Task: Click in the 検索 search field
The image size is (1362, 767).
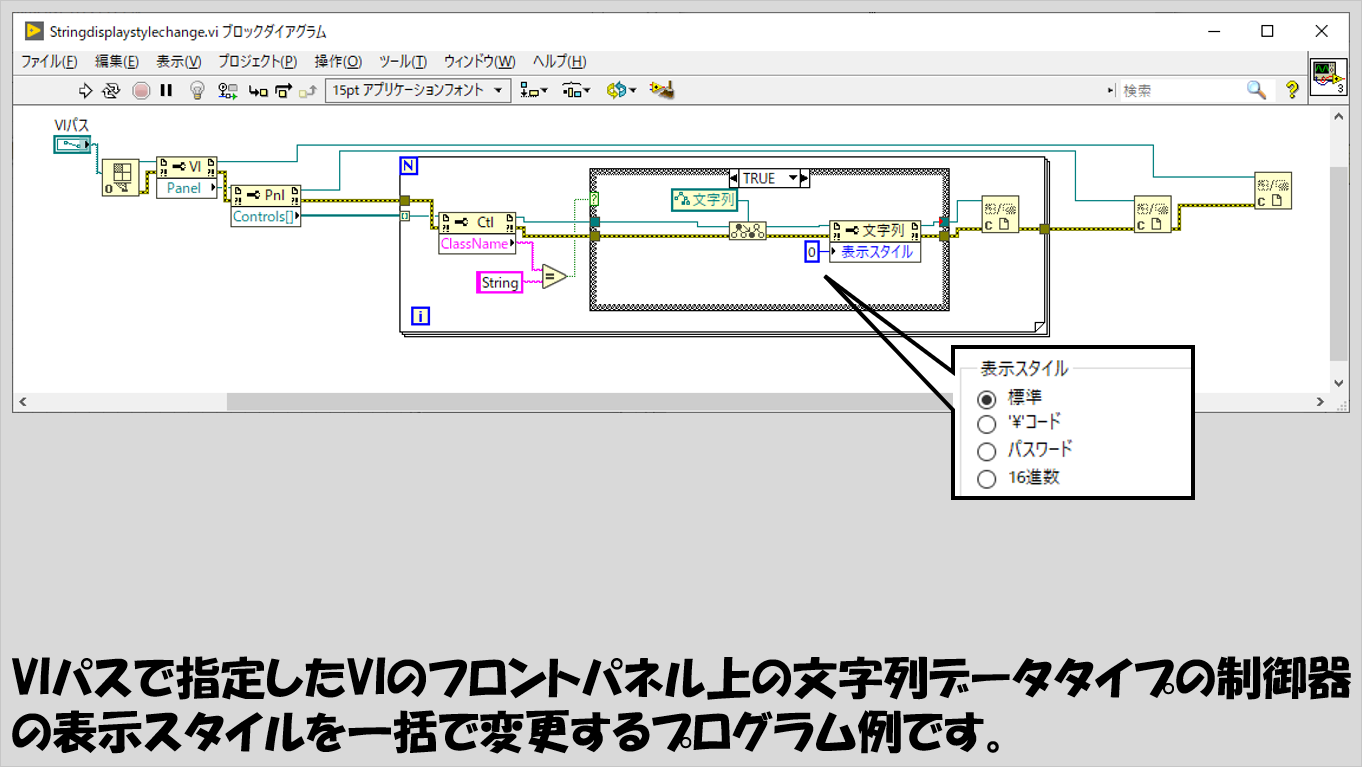Action: pos(1180,90)
